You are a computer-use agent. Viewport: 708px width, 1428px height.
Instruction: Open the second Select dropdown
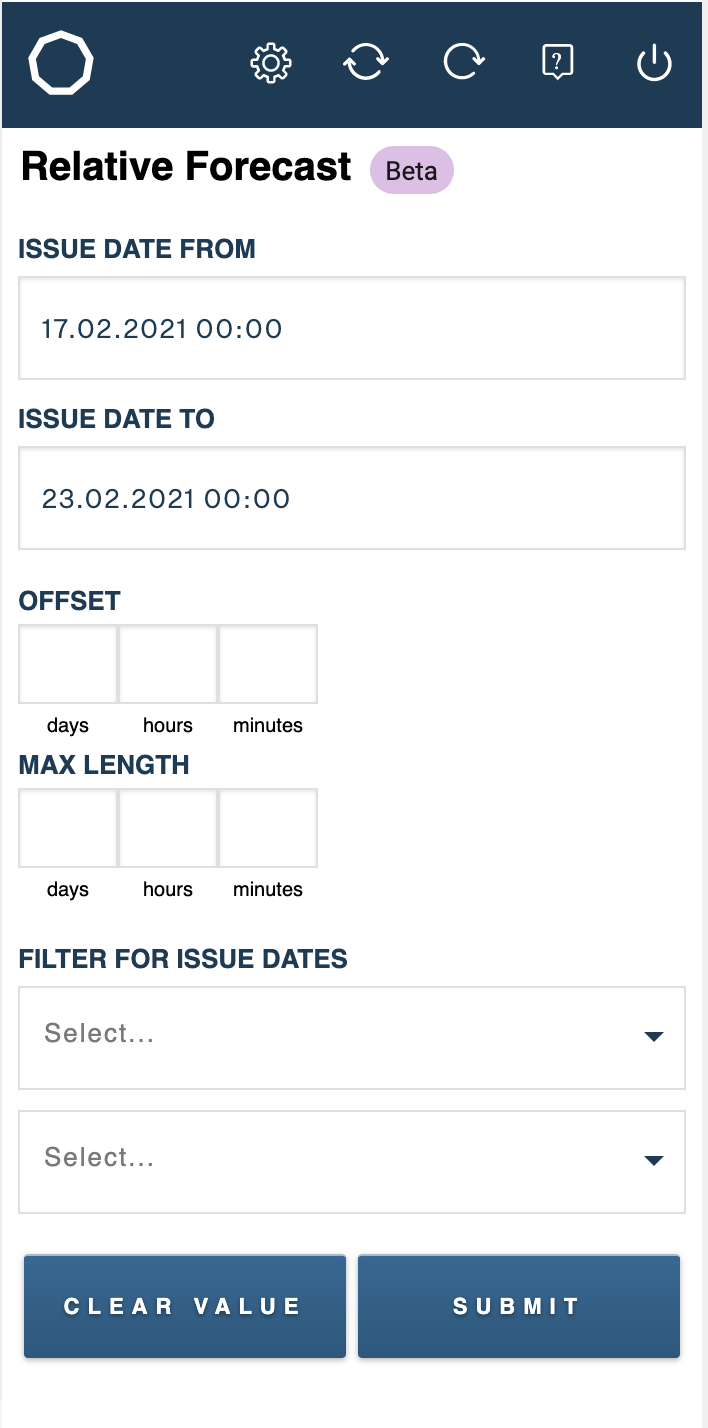(x=352, y=1162)
